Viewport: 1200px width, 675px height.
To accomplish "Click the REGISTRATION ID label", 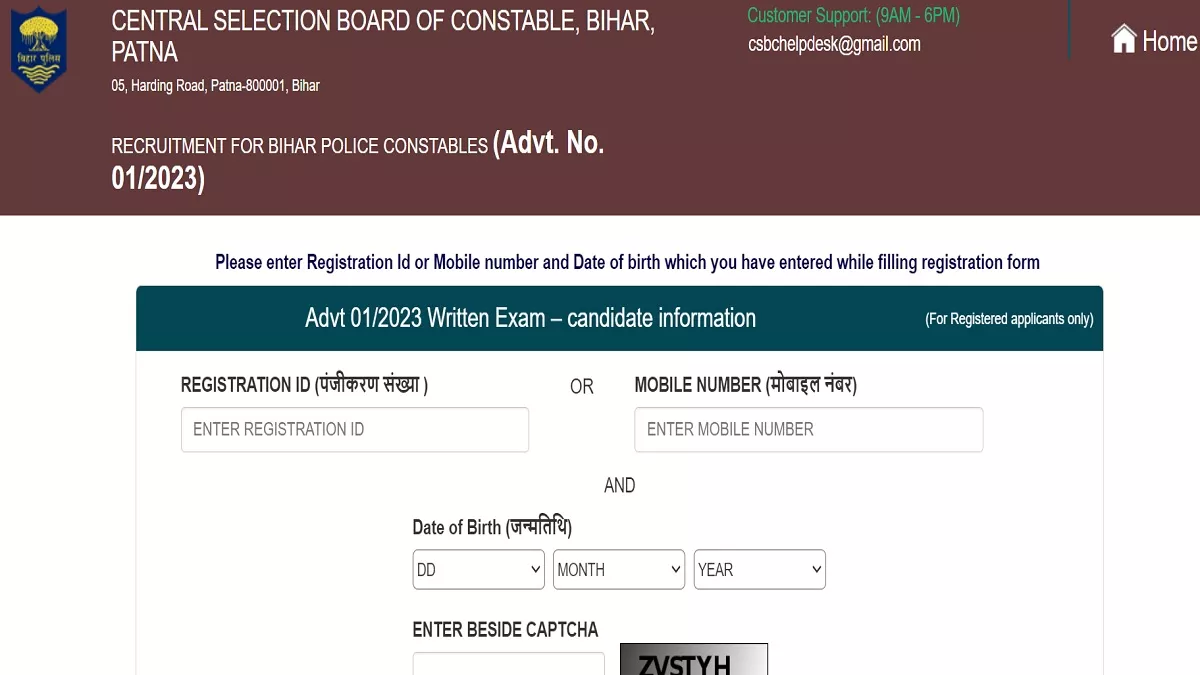I will coord(304,385).
